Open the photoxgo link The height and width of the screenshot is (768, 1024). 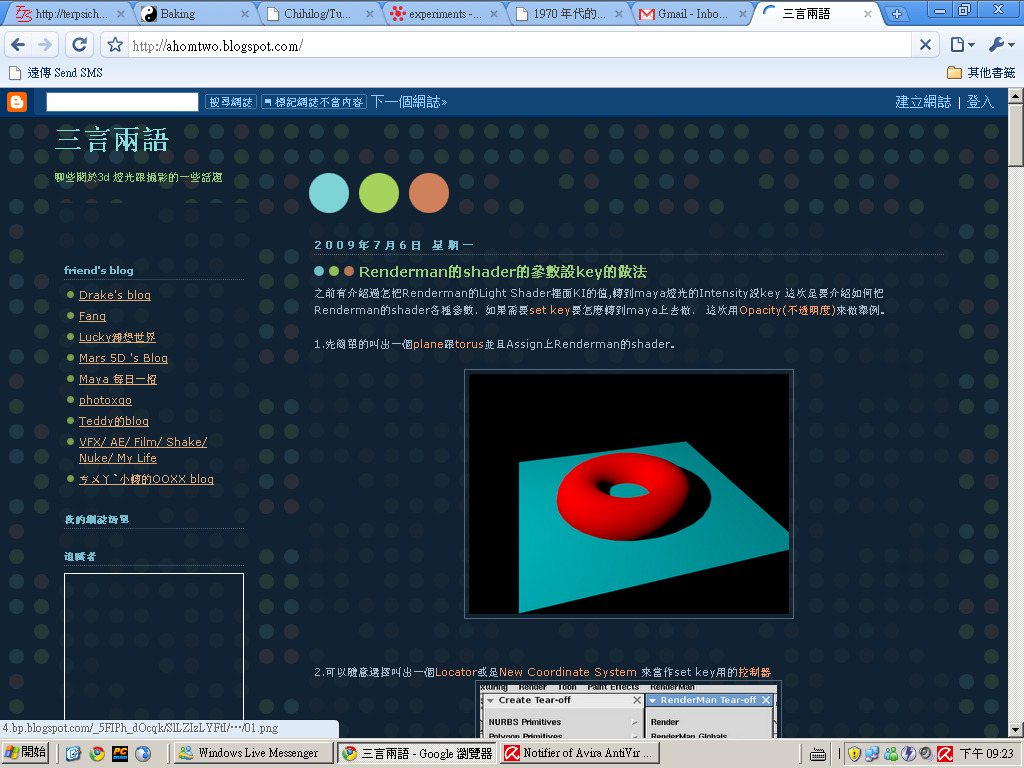pyautogui.click(x=105, y=400)
